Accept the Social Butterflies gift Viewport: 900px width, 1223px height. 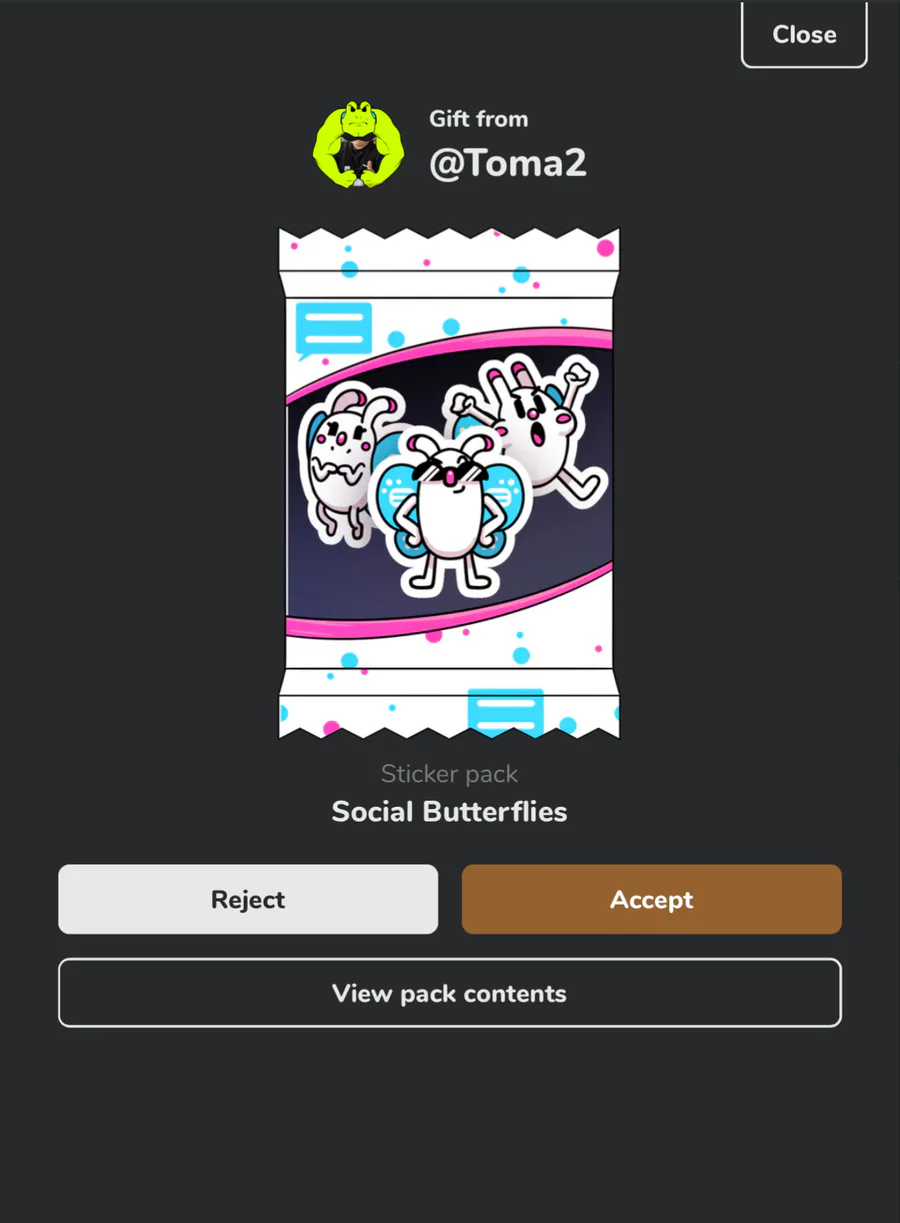coord(652,899)
